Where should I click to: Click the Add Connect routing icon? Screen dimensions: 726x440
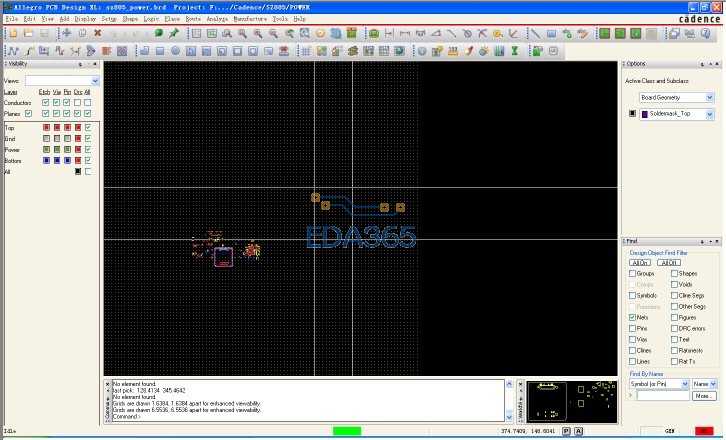click(x=13, y=51)
